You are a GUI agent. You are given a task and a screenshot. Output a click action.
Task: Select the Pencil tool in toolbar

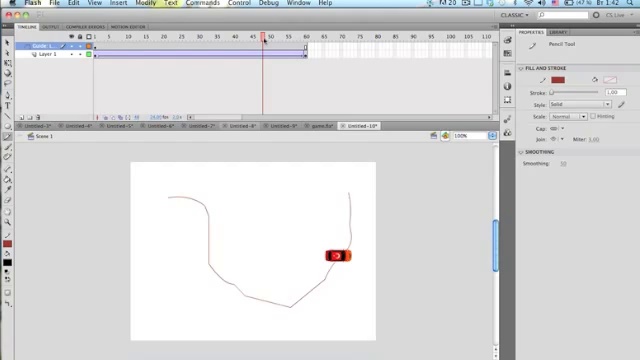pos(7,137)
